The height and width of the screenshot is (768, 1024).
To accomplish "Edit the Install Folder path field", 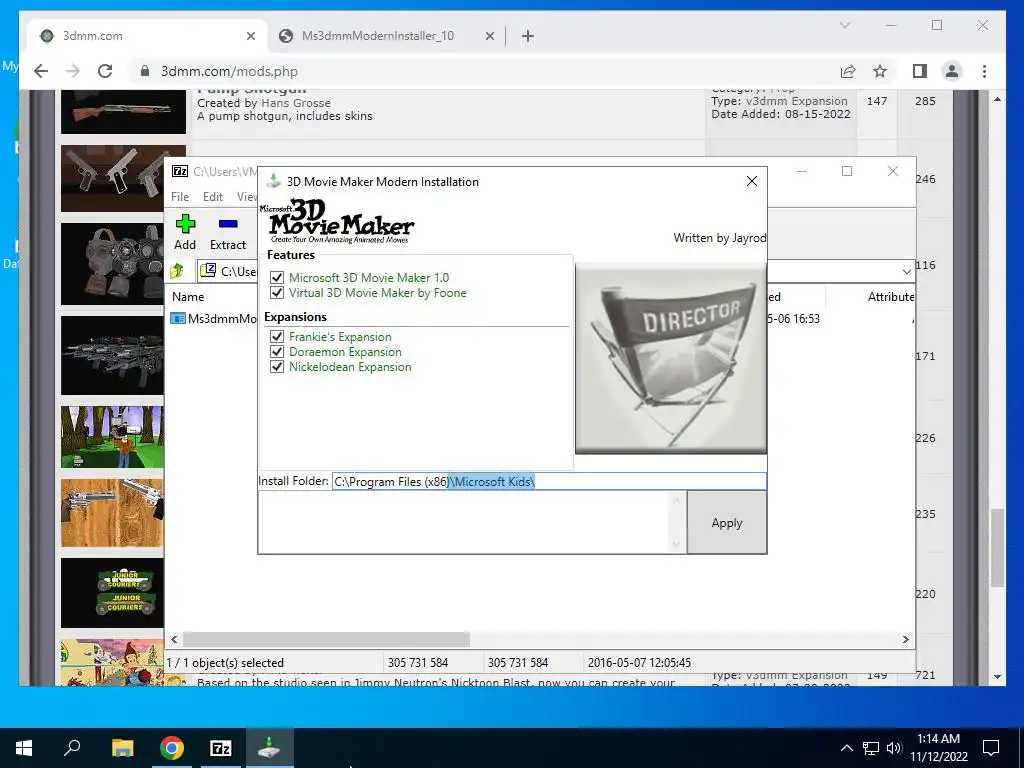I will [549, 482].
